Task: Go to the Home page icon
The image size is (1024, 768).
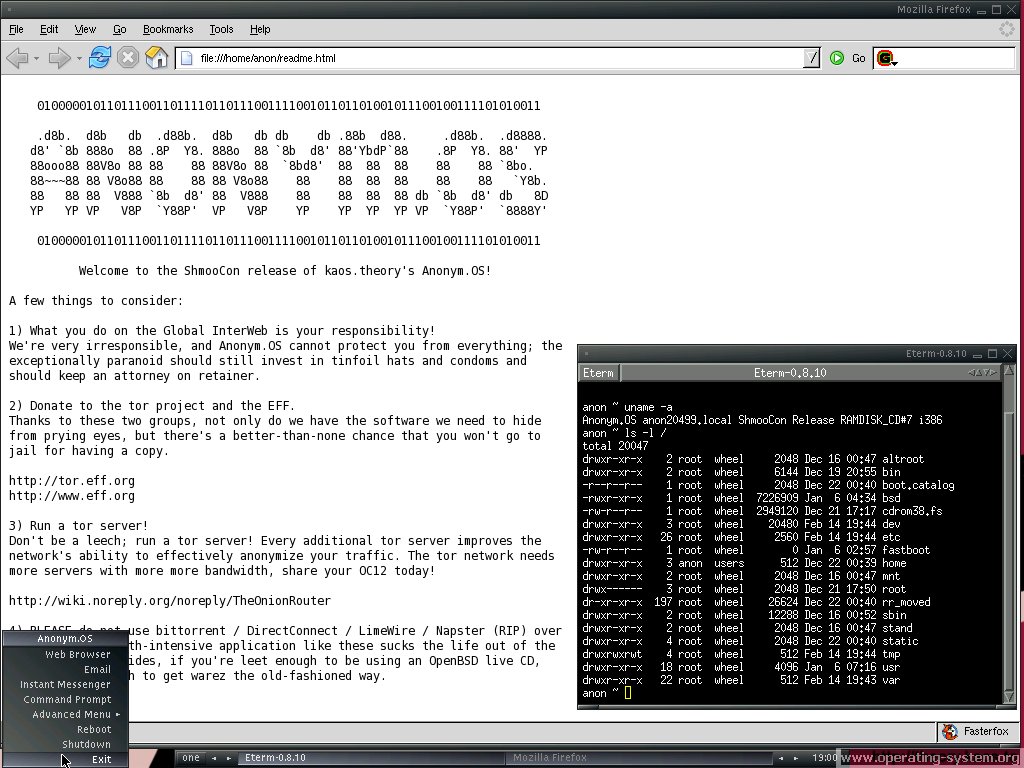Action: (x=157, y=57)
